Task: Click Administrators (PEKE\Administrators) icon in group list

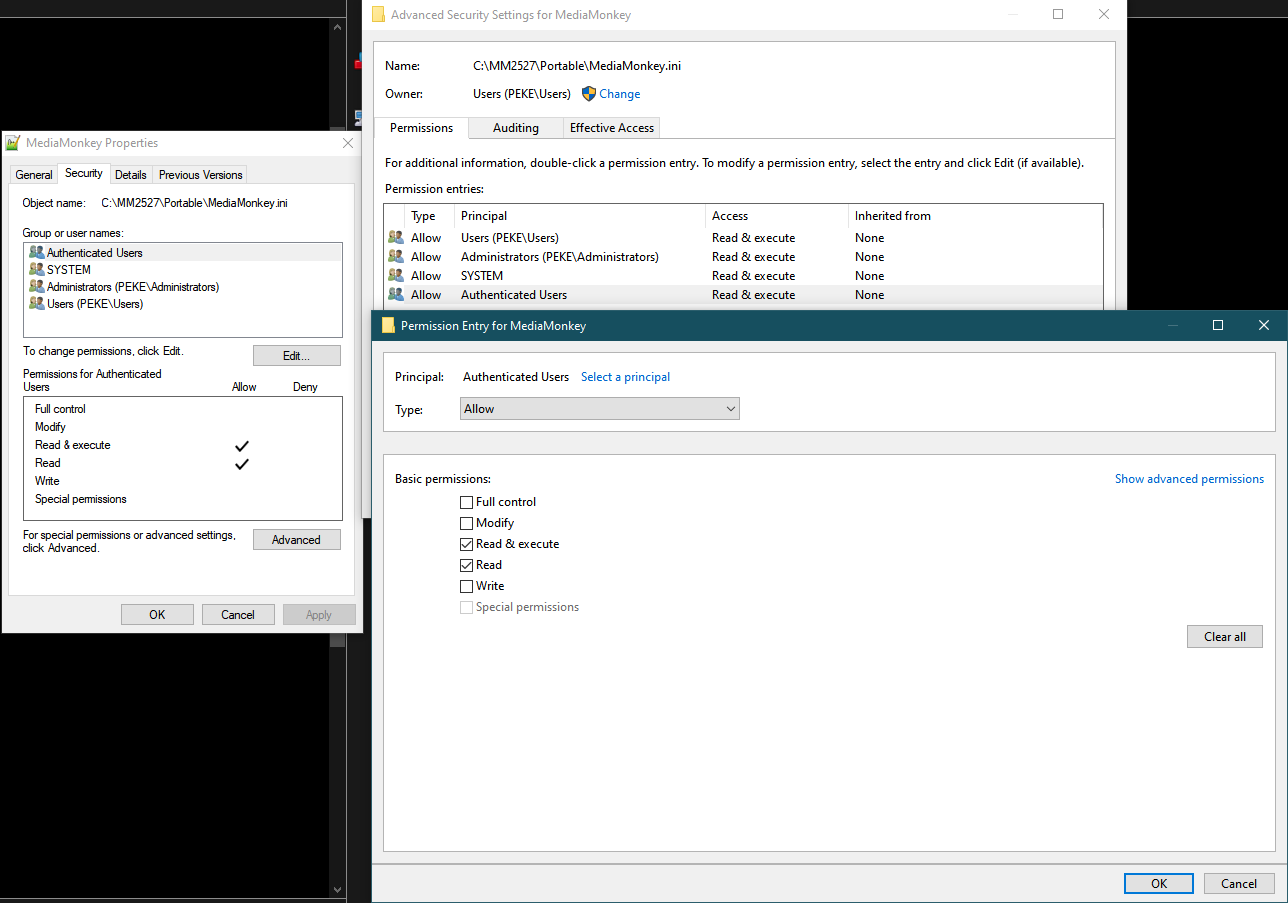Action: point(37,287)
